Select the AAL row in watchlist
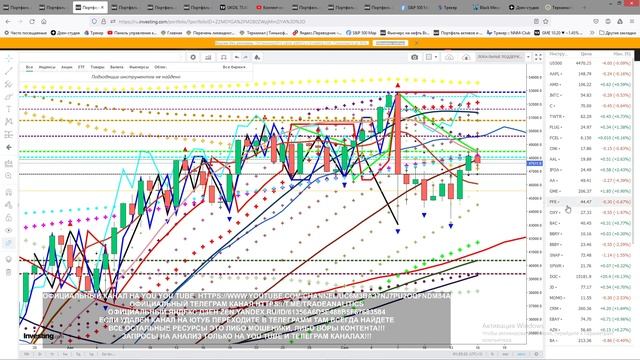Viewport: 640px width, 360px height. tap(590, 159)
